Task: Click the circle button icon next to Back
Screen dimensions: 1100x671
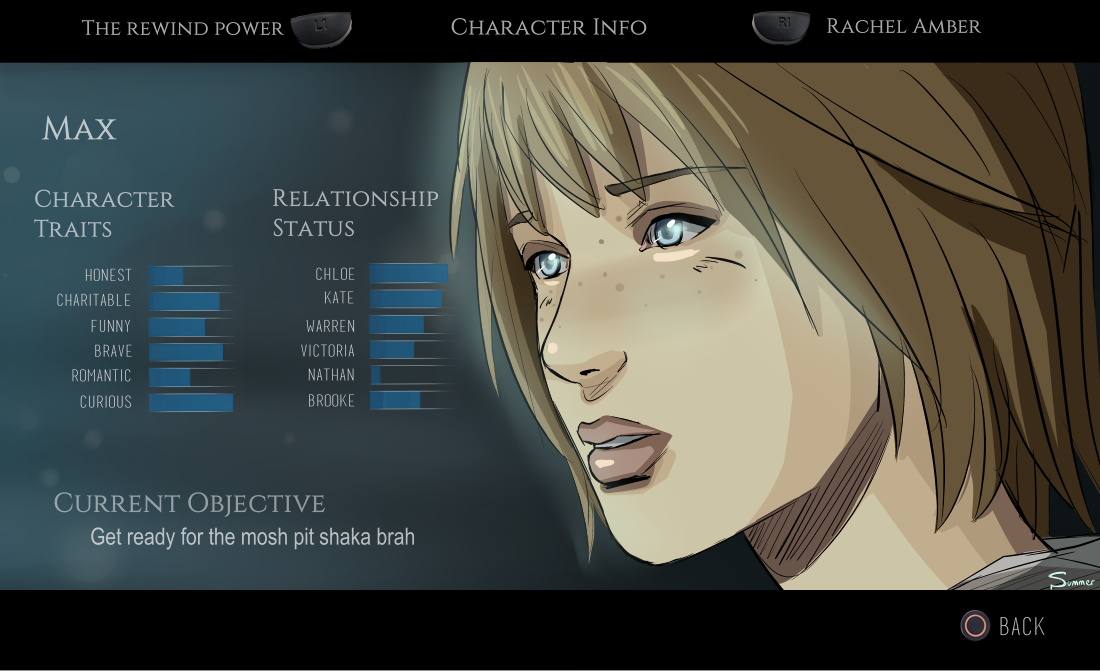Action: point(974,625)
